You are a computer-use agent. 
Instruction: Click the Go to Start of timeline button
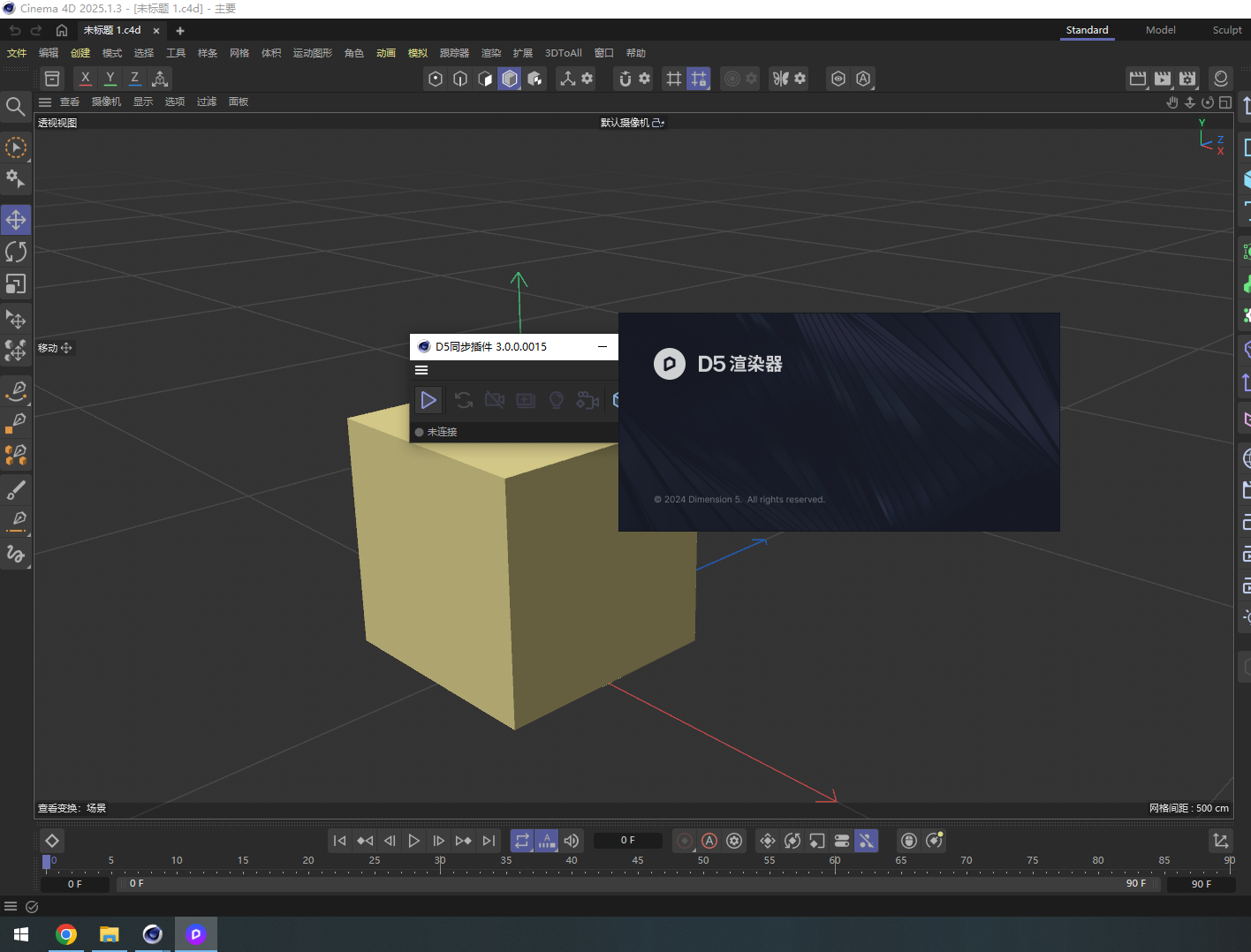(x=339, y=841)
